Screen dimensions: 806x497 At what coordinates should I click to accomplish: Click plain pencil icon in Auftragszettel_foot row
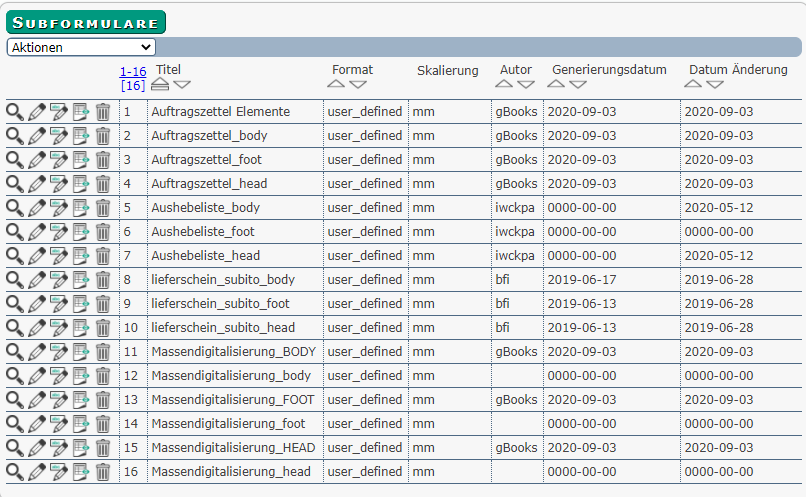(36, 160)
